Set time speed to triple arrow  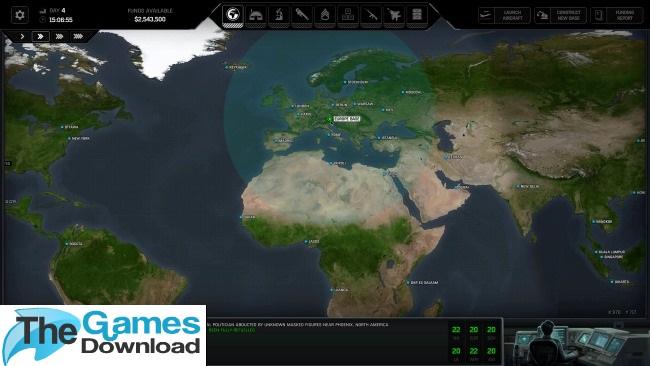(59, 36)
